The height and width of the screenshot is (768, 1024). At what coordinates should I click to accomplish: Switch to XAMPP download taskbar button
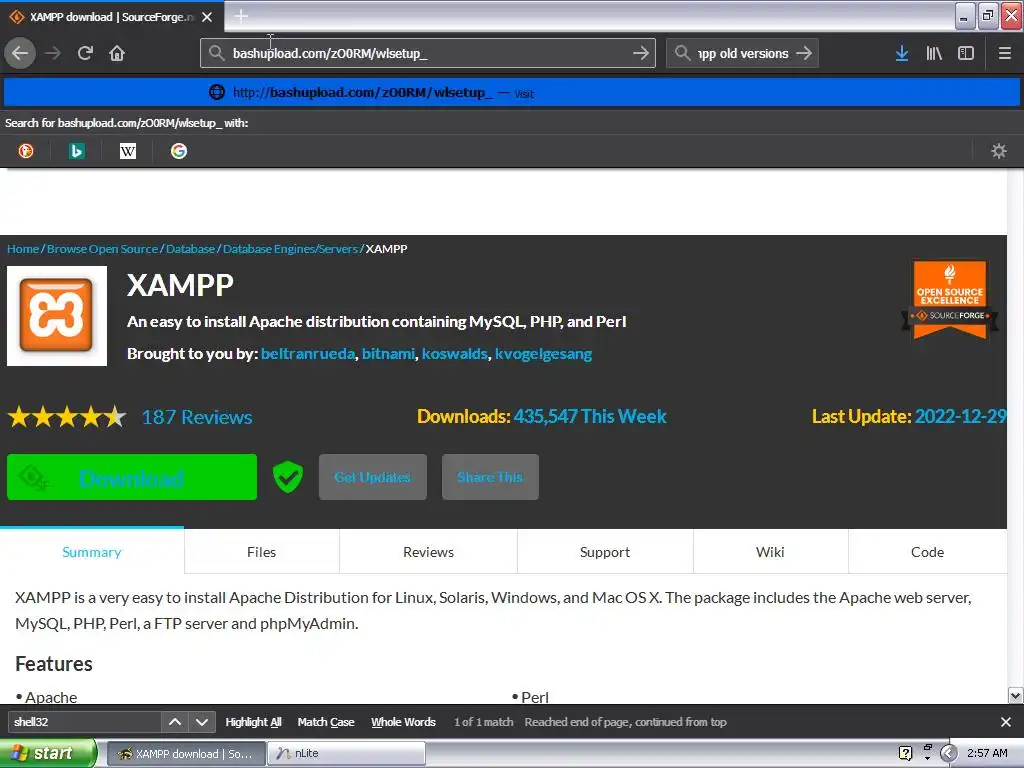[186, 753]
